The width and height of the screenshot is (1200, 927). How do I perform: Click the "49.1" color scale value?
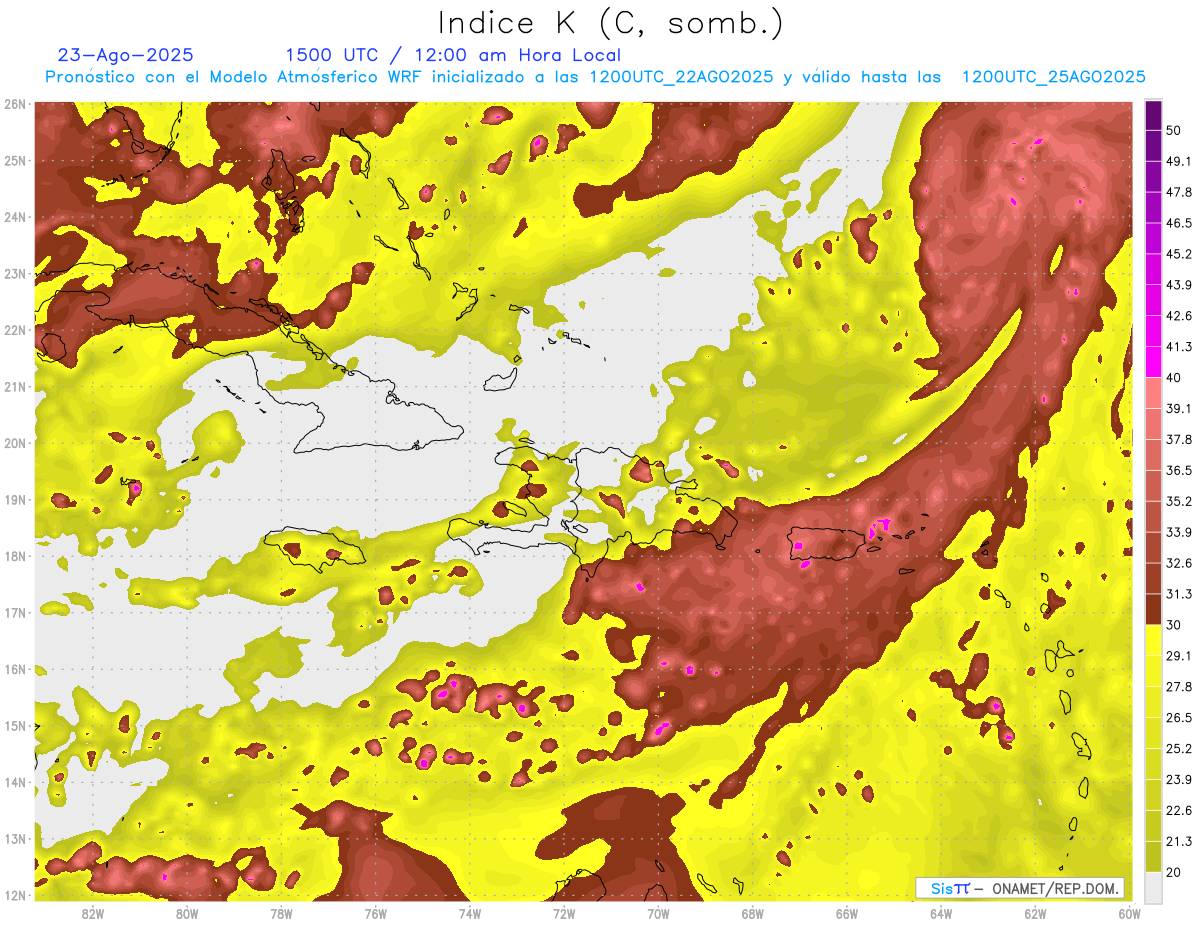pos(1179,161)
